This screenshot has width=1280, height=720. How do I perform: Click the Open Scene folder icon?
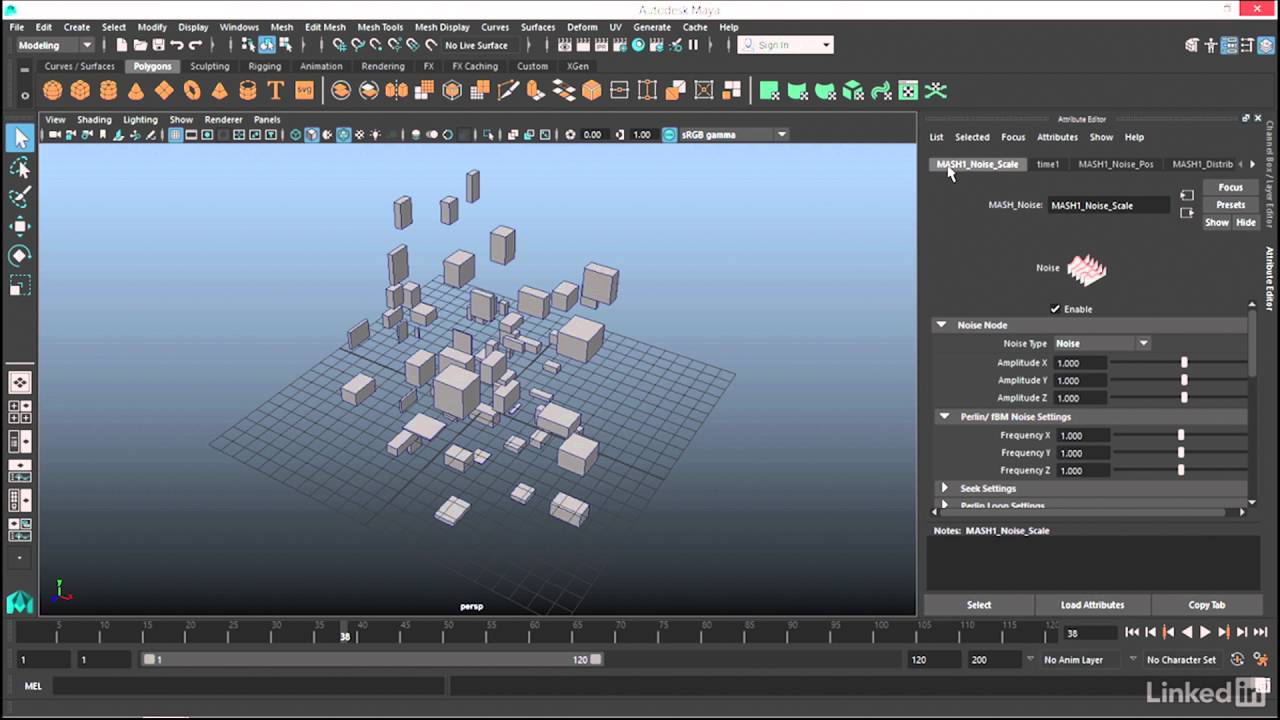coord(140,45)
